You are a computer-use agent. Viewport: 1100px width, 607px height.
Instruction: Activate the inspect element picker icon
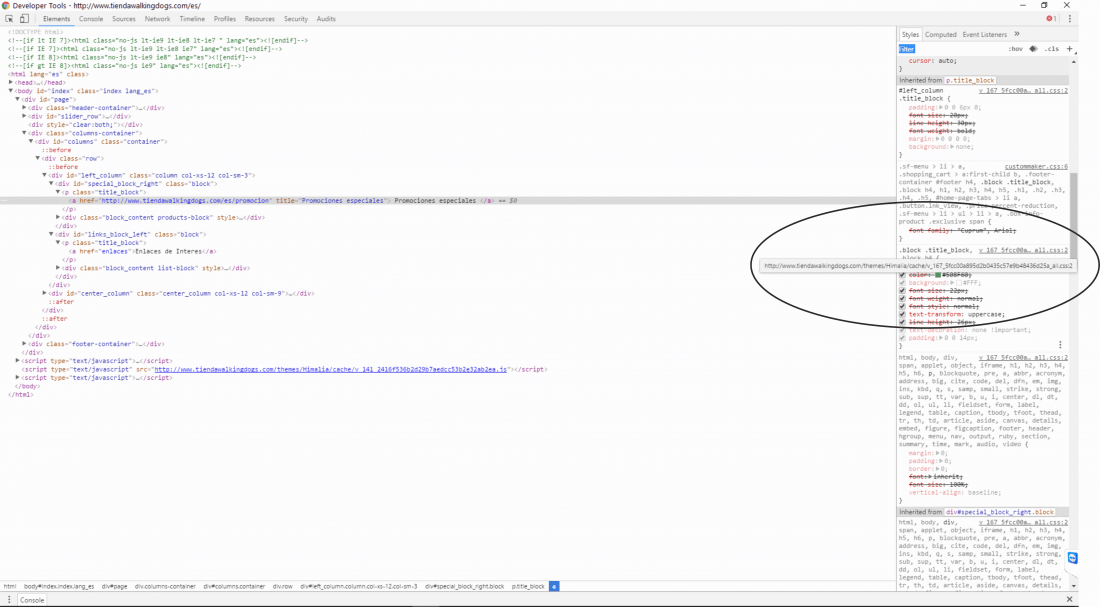9,19
